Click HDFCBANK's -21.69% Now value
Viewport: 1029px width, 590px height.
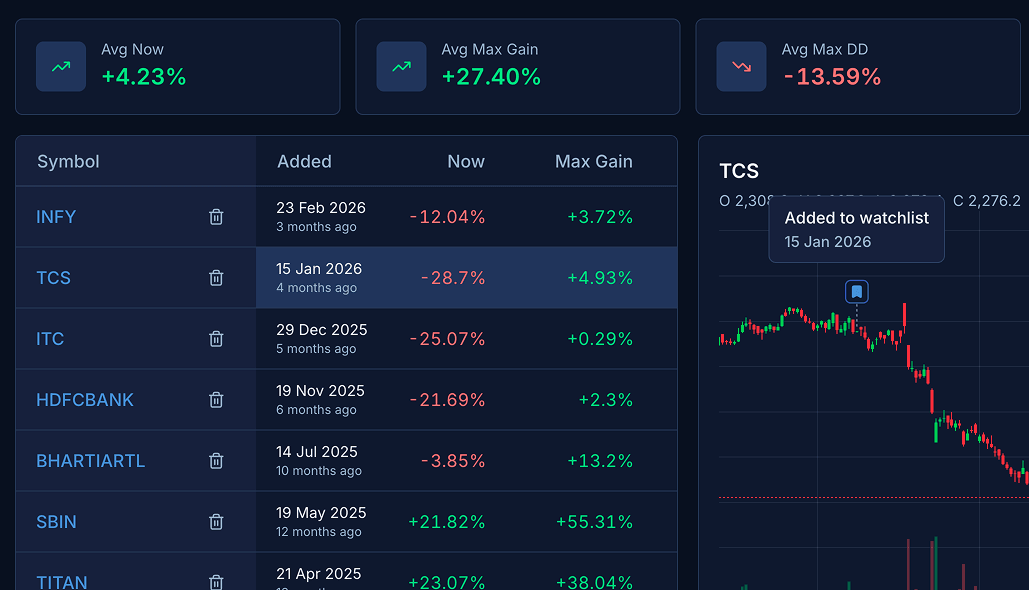pos(448,400)
